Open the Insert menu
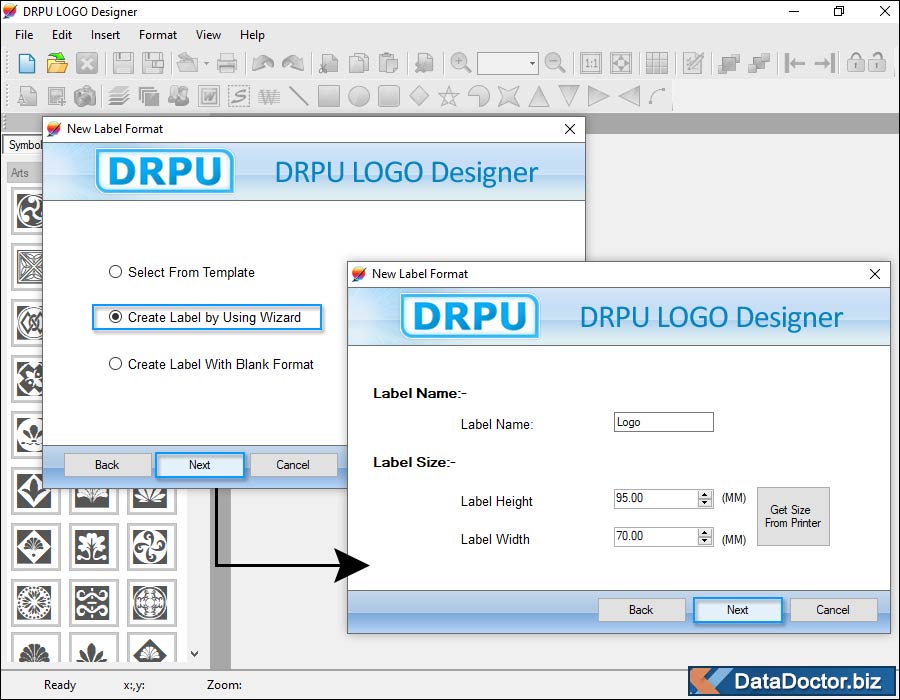Screen dimensions: 900x700 tap(105, 34)
